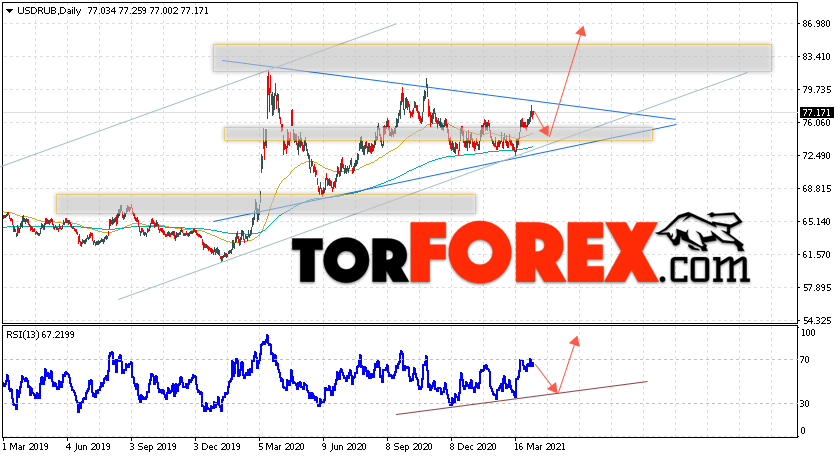Image resolution: width=838 pixels, height=458 pixels.
Task: Select price level 86.980 on scale
Action: tap(816, 24)
